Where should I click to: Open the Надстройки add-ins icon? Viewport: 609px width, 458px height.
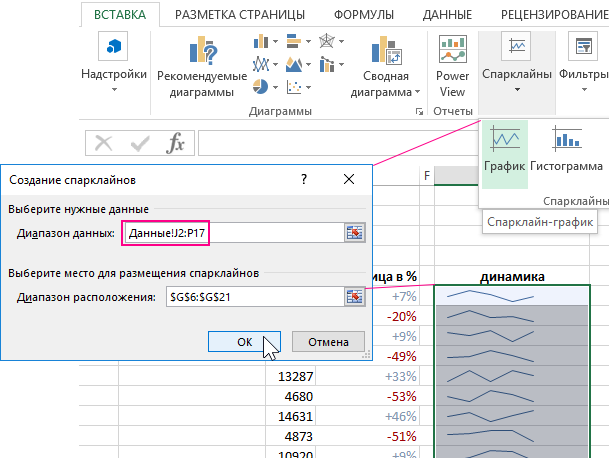[x=113, y=46]
